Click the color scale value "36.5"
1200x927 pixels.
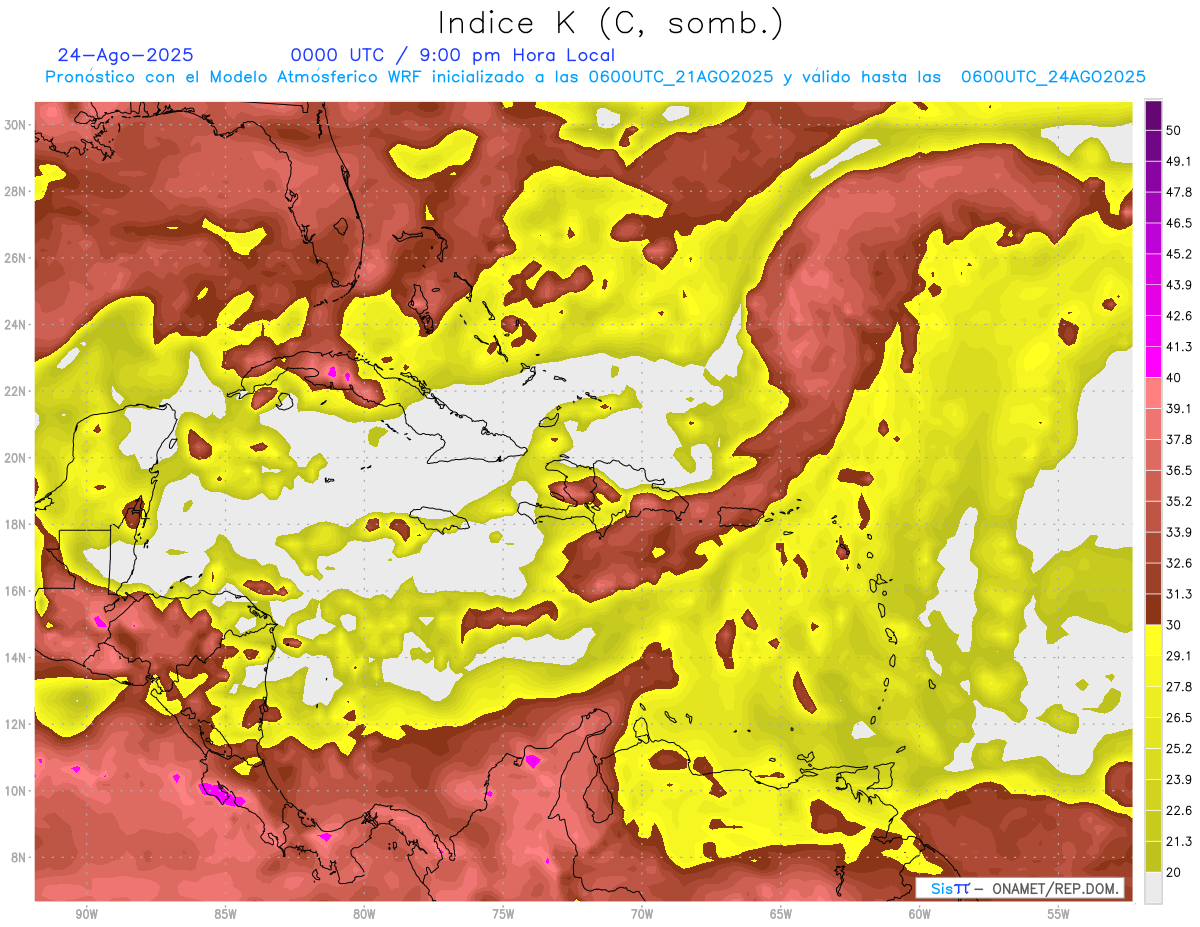point(1179,470)
